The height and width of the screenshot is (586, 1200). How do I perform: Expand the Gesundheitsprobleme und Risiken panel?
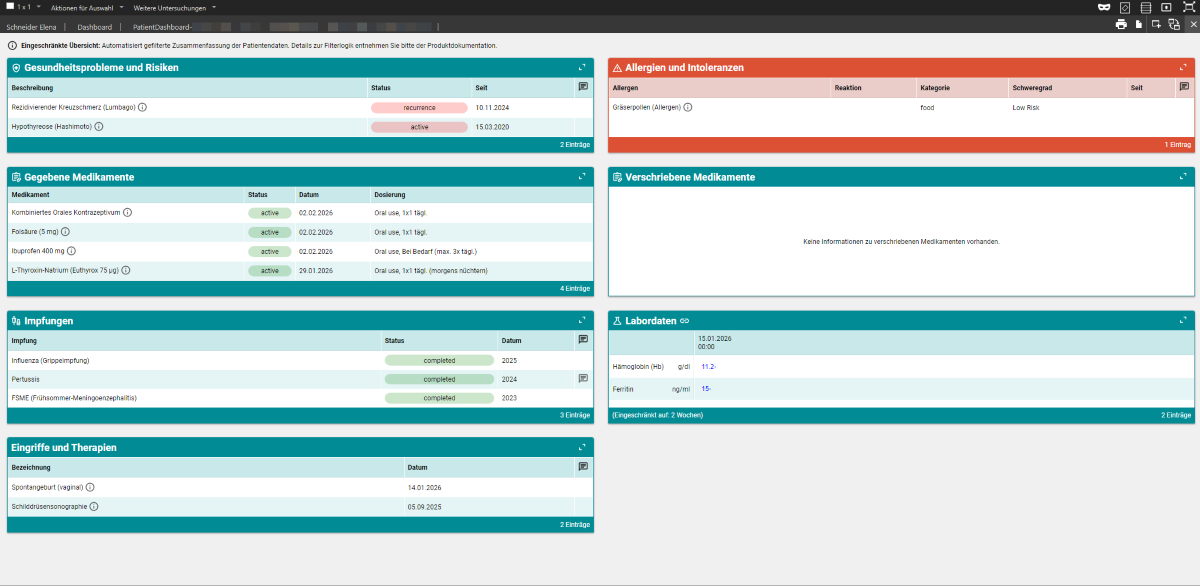[582, 67]
